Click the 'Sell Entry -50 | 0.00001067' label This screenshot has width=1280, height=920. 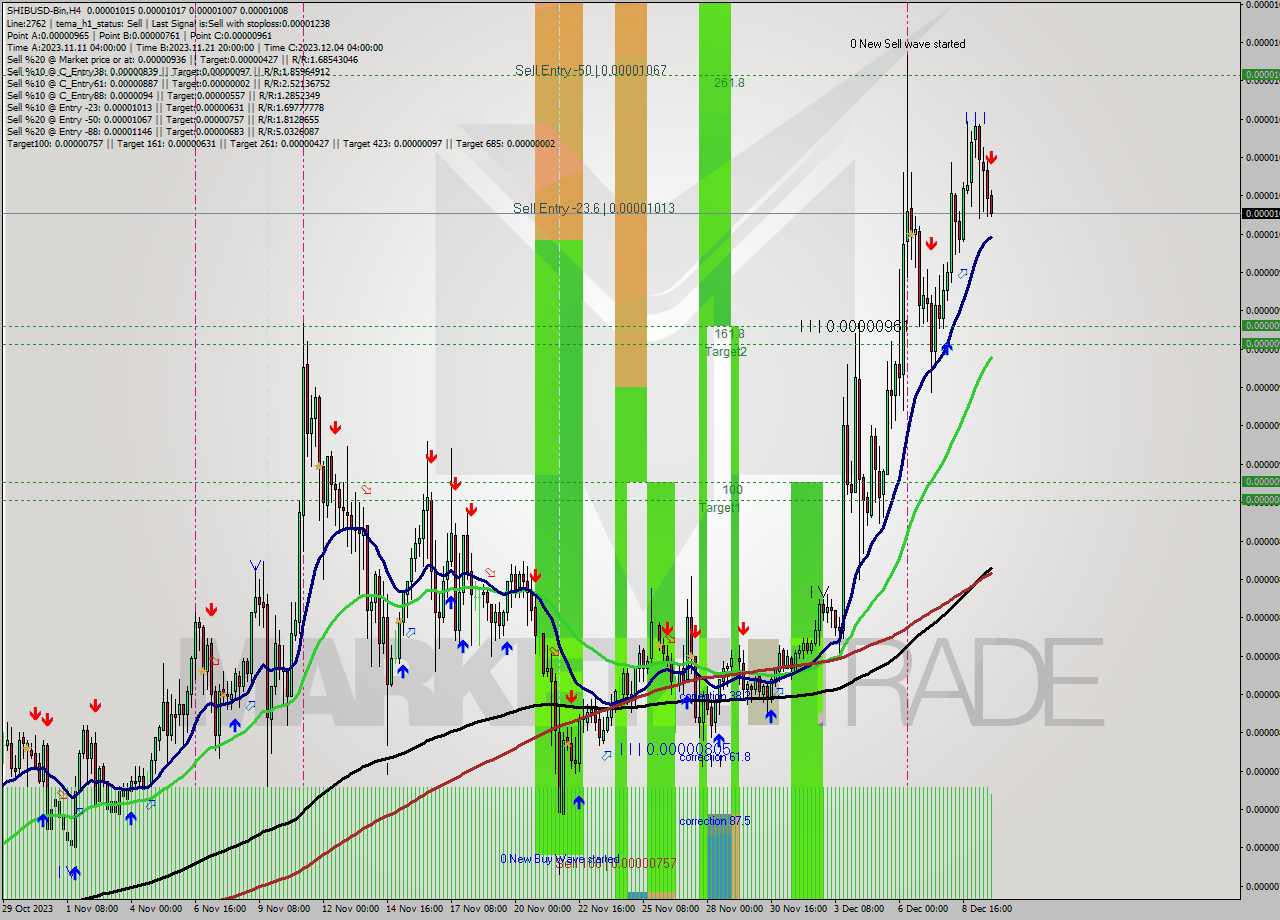590,71
